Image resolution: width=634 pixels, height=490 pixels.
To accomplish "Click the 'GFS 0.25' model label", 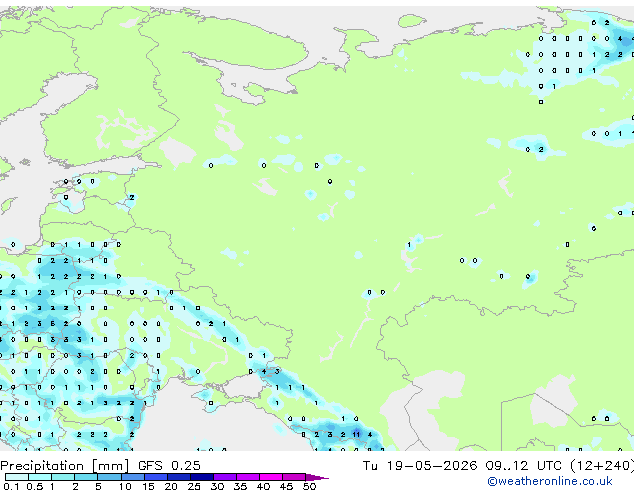I will point(169,466).
